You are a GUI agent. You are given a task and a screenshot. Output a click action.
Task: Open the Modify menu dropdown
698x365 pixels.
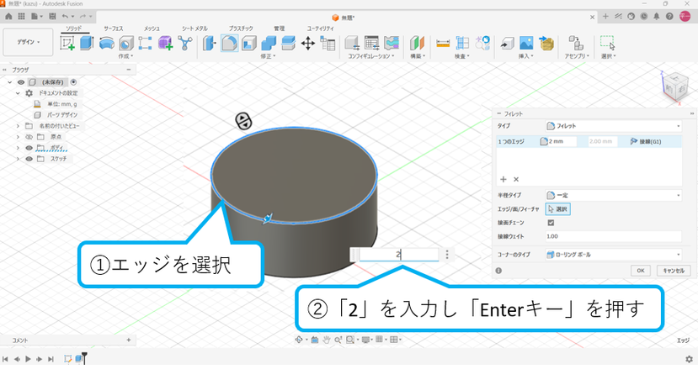[268, 56]
